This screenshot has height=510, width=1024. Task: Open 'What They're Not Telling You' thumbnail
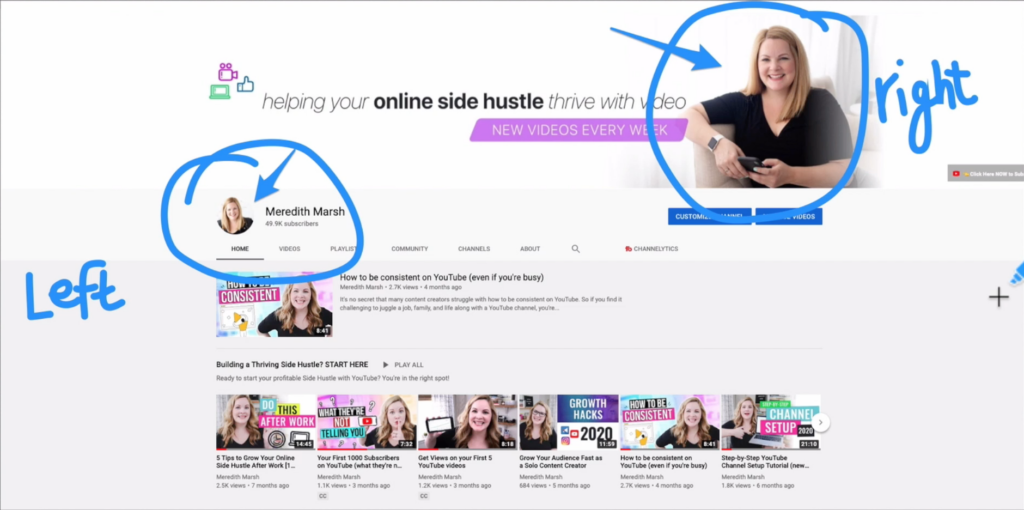(x=367, y=422)
